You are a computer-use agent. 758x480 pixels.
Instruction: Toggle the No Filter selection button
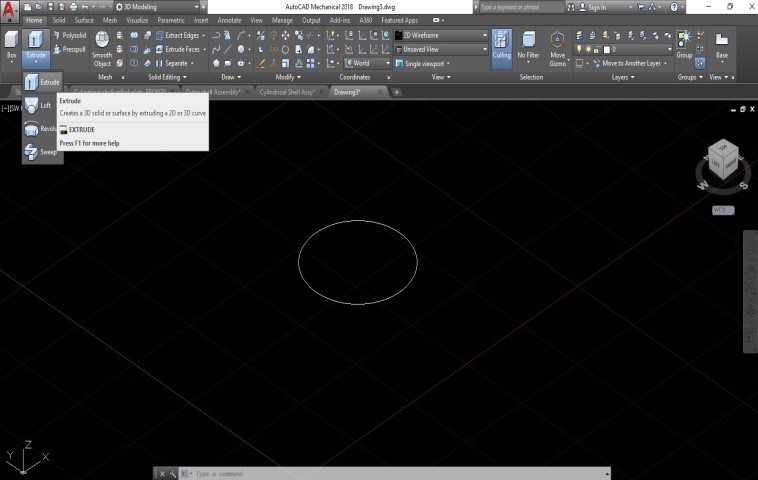[528, 44]
